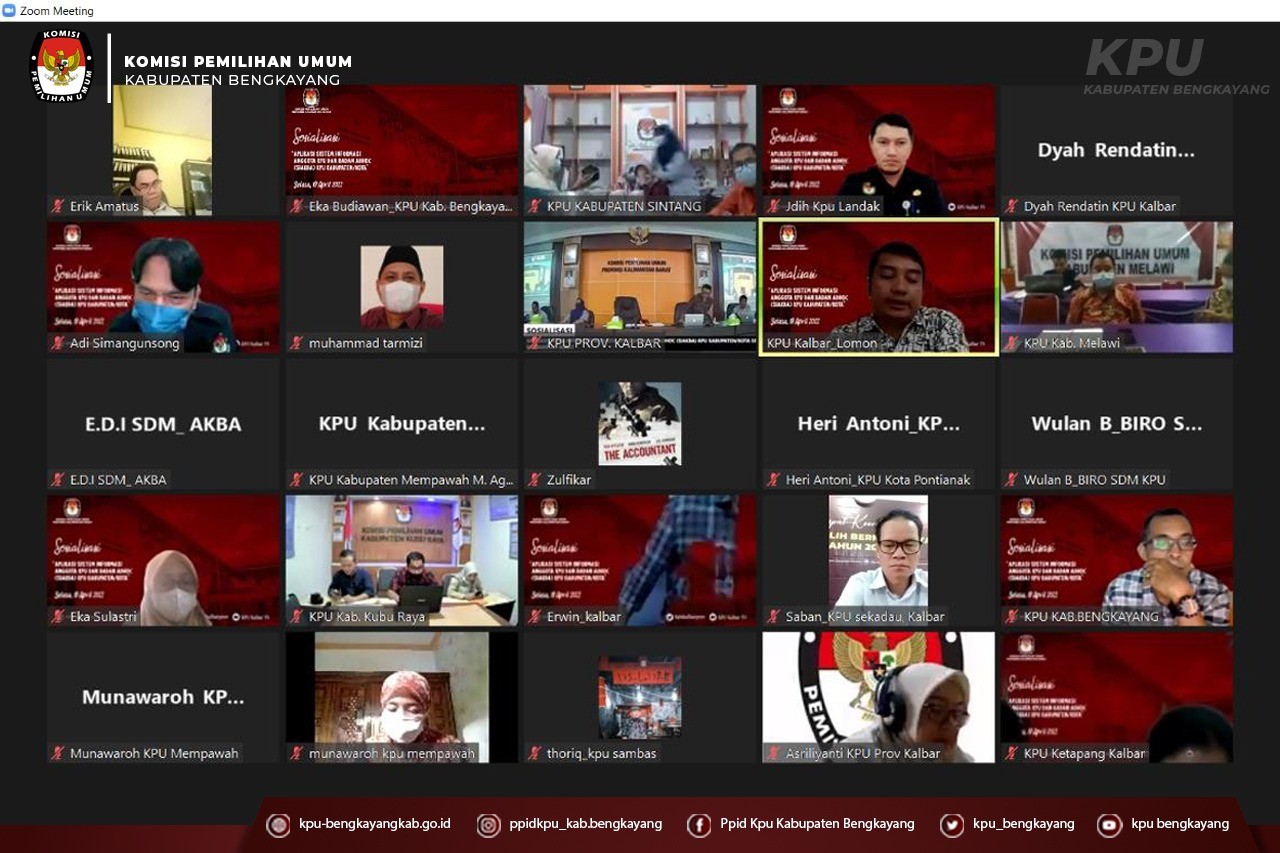1280x853 pixels.
Task: Click muhammad tarmizi's profile photo
Action: click(401, 287)
